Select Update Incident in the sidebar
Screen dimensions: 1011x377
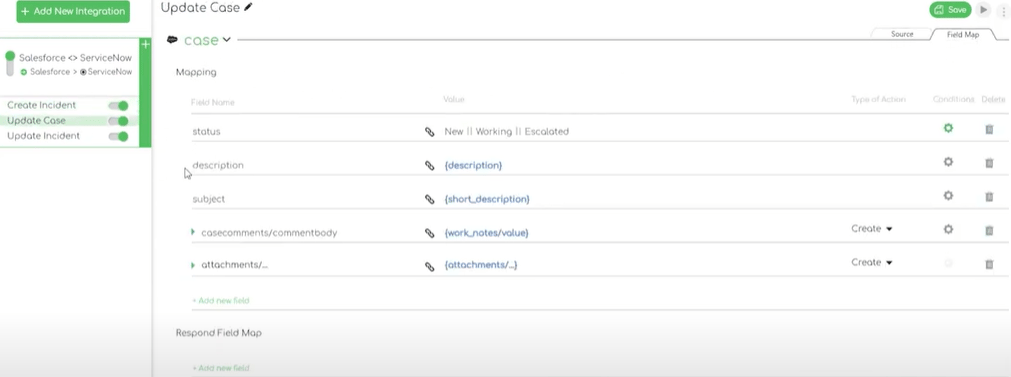[x=43, y=136]
